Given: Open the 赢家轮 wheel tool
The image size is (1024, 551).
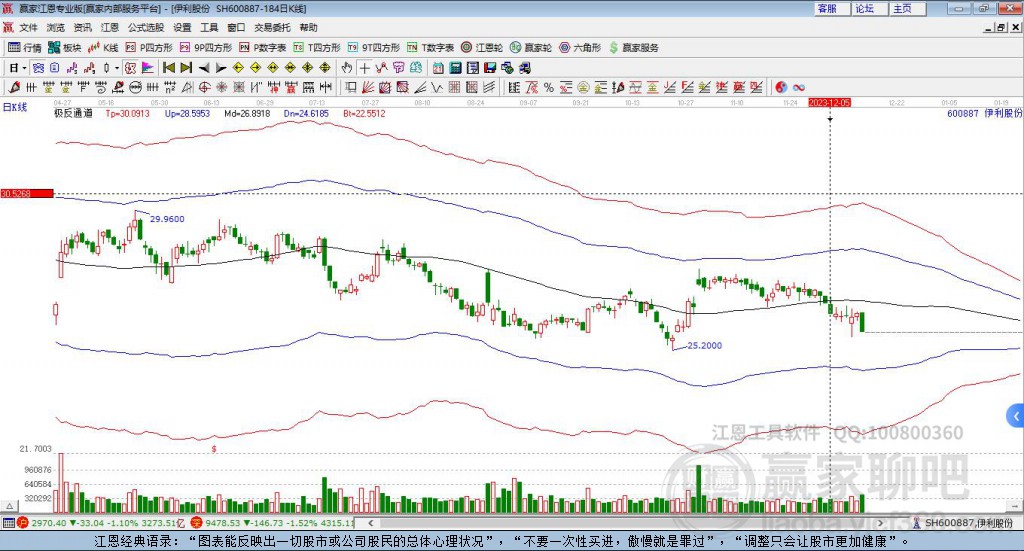Looking at the screenshot, I should pyautogui.click(x=531, y=48).
